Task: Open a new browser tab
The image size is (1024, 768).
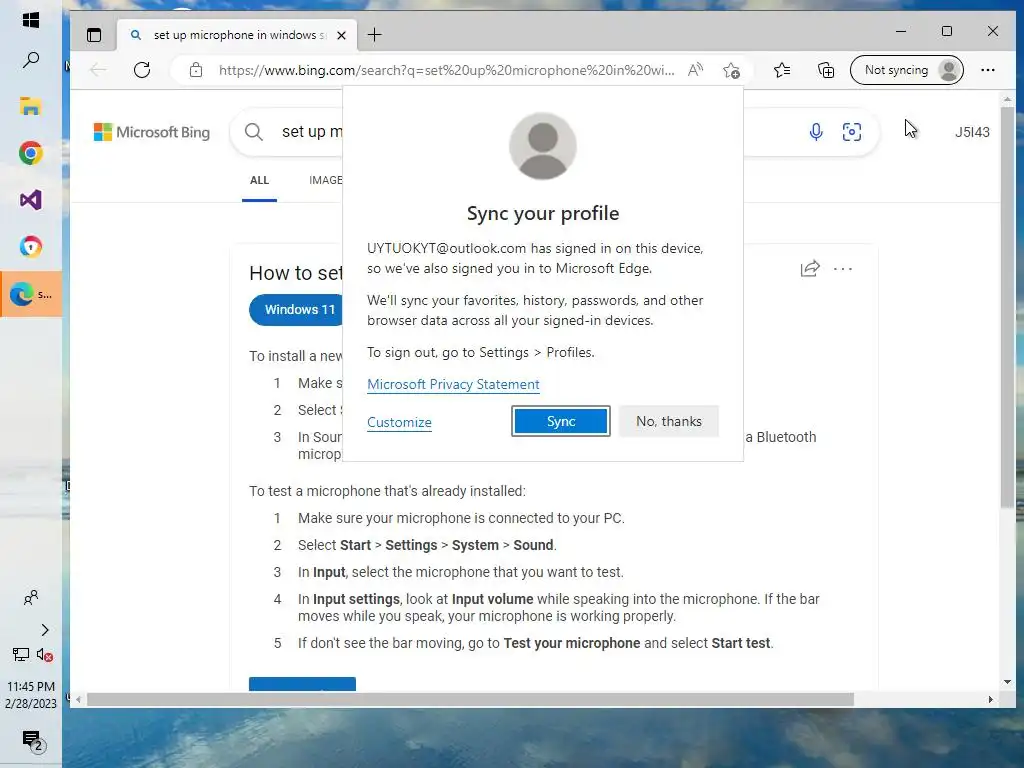Action: tap(374, 35)
